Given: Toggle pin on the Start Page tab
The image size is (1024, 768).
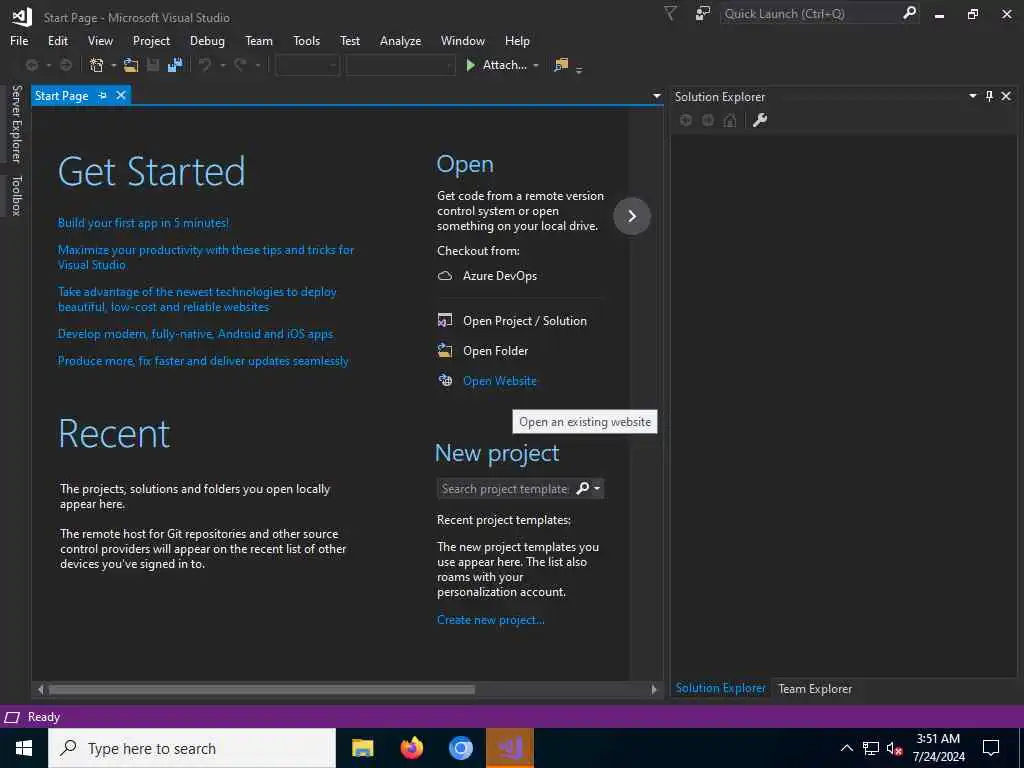Looking at the screenshot, I should [103, 95].
